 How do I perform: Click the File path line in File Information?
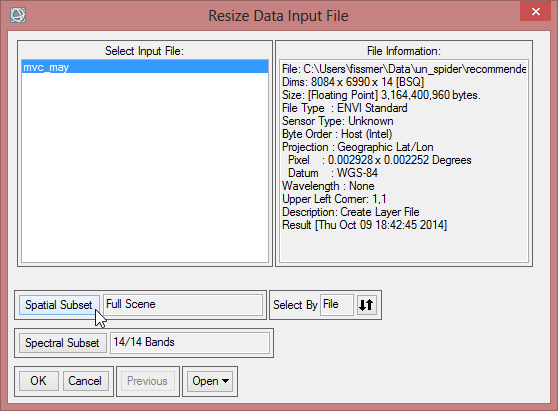pos(404,69)
